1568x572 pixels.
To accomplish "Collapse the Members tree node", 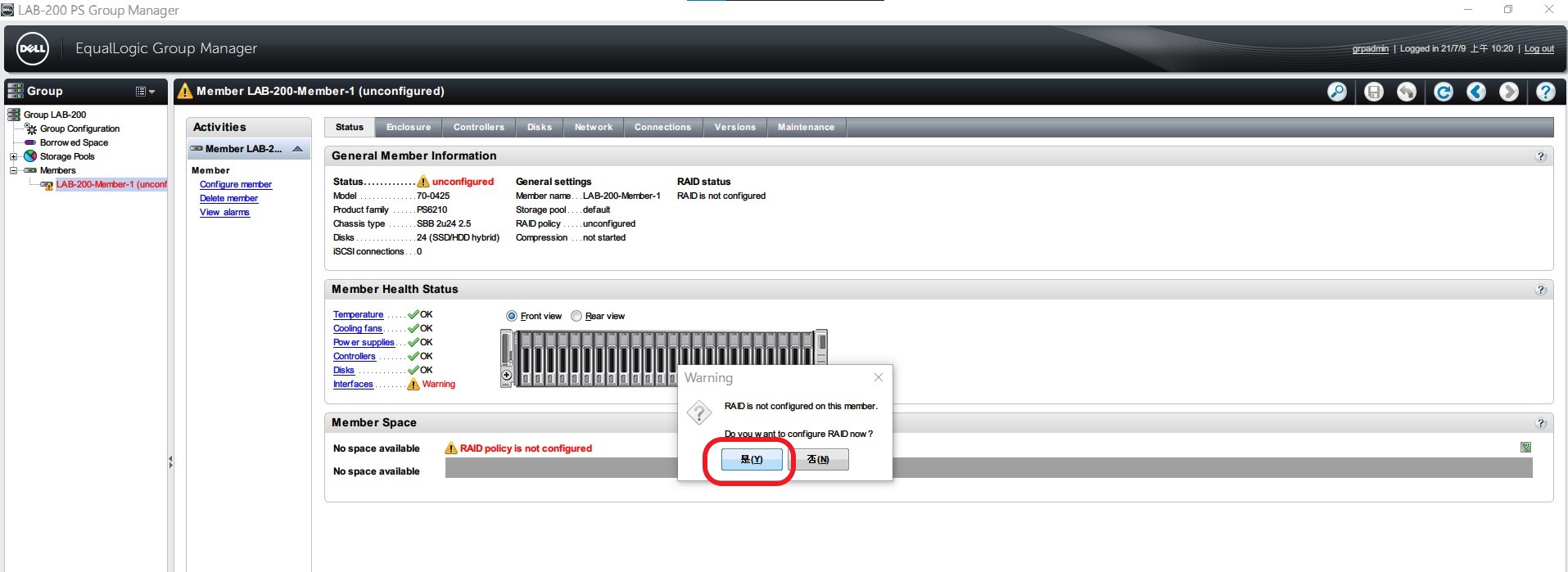I will pos(13,170).
